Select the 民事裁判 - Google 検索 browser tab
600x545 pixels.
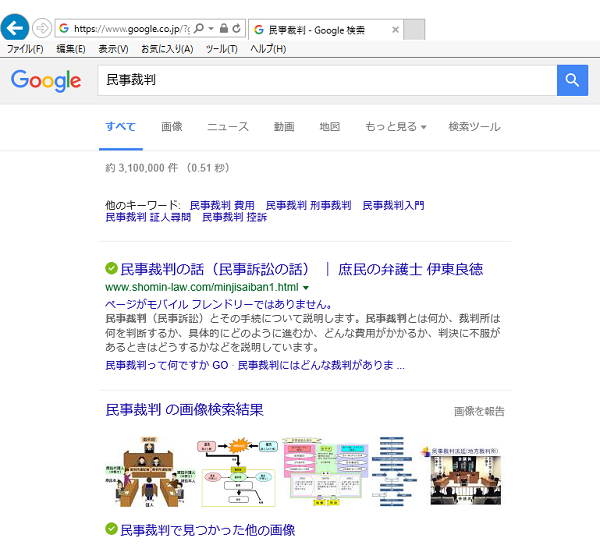click(325, 29)
